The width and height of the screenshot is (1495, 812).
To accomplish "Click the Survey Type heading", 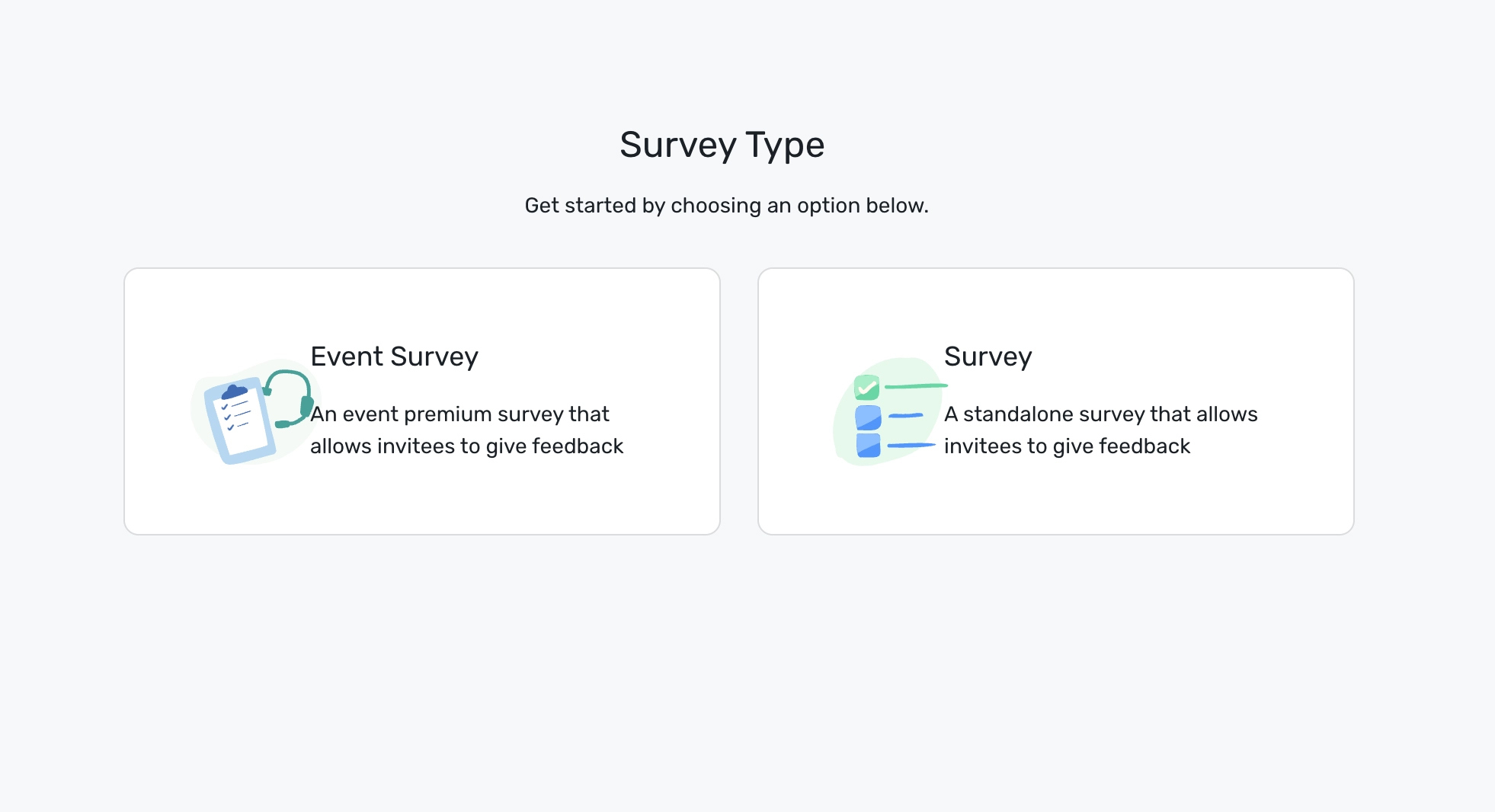I will (722, 145).
